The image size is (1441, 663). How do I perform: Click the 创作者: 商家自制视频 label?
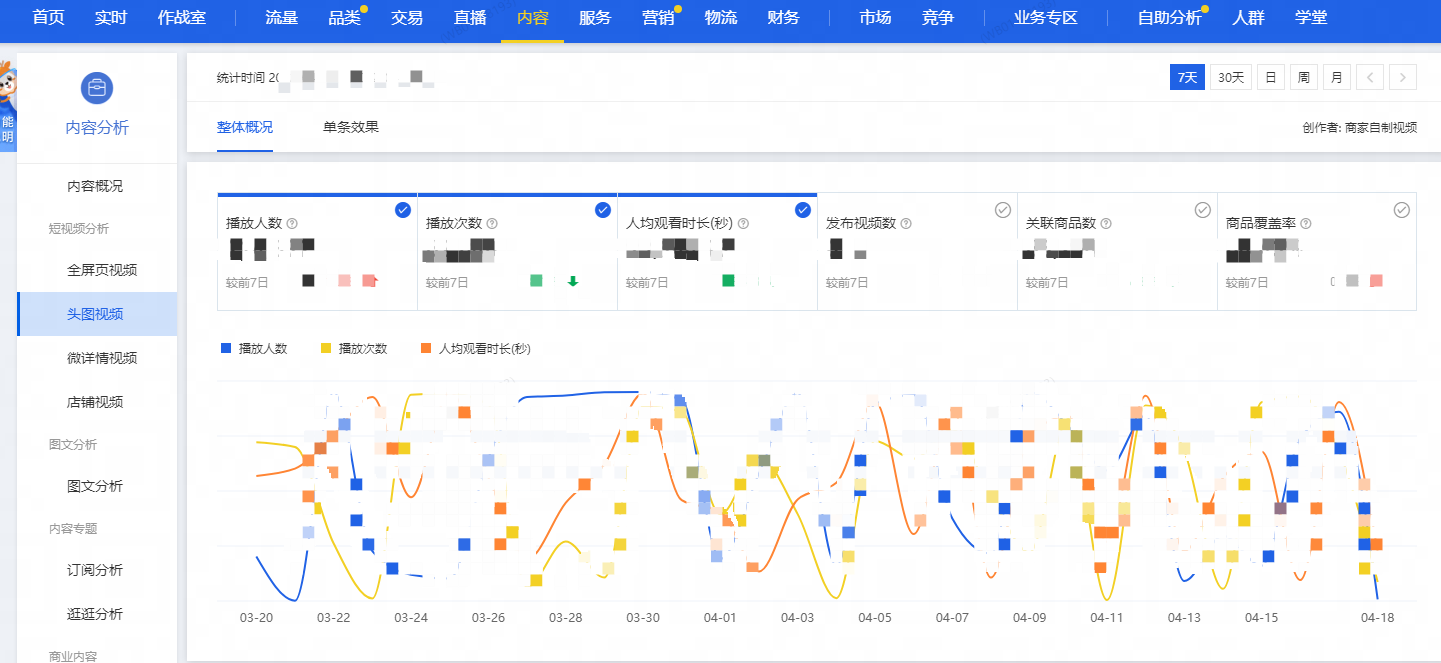click(x=1360, y=128)
